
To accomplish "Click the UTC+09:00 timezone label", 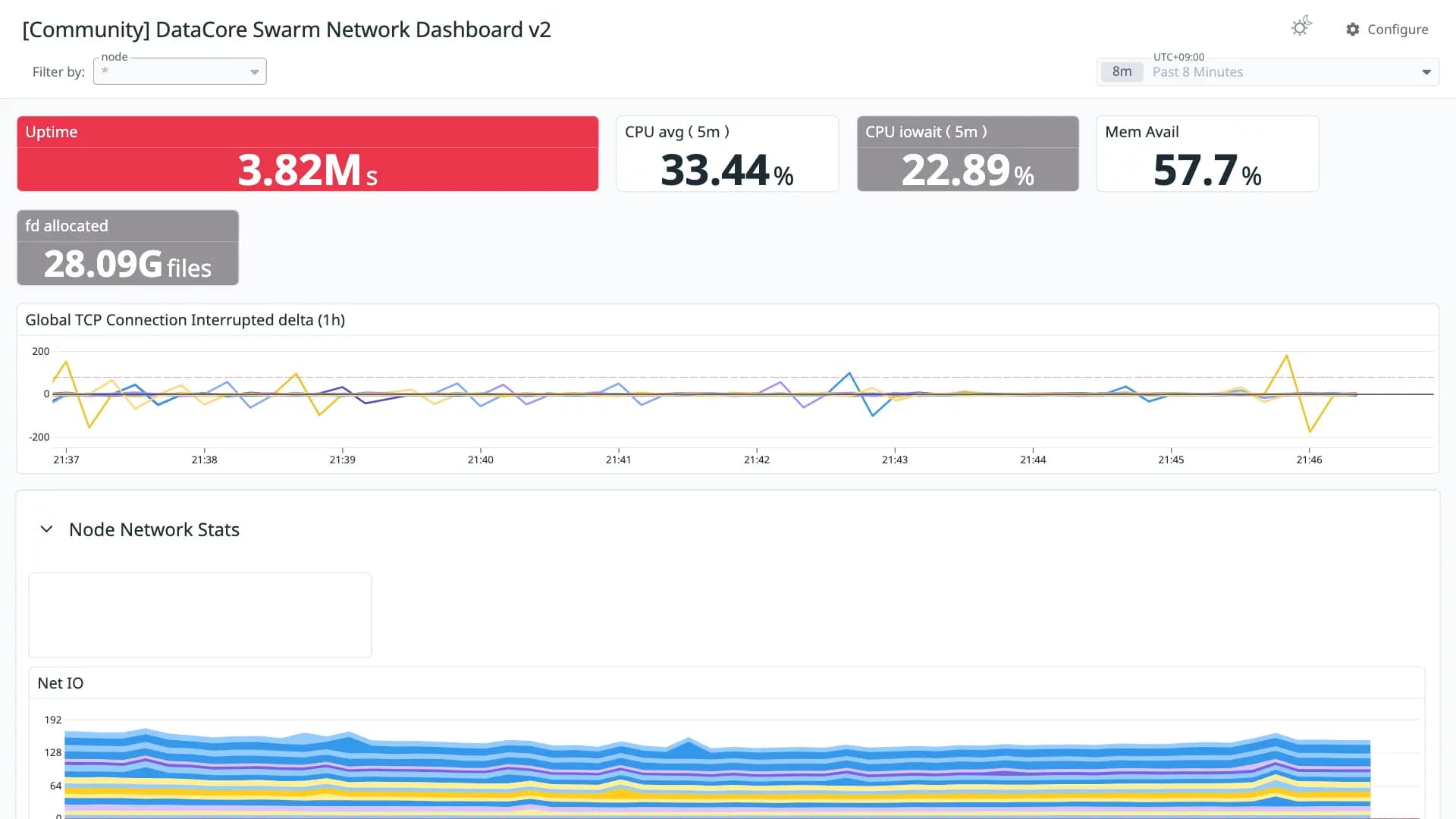I will 1178,57.
